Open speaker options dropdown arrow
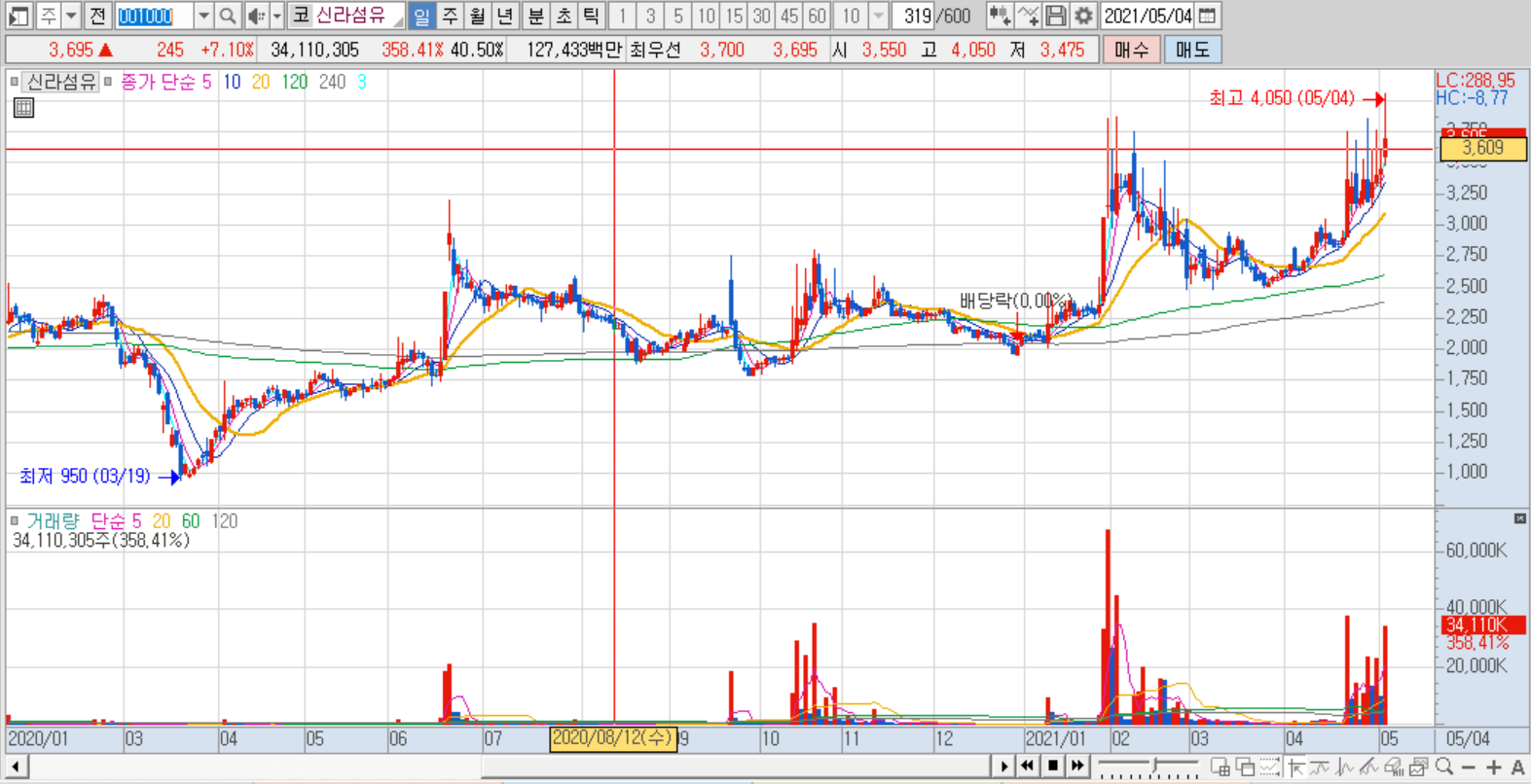1531x784 pixels. [x=276, y=16]
